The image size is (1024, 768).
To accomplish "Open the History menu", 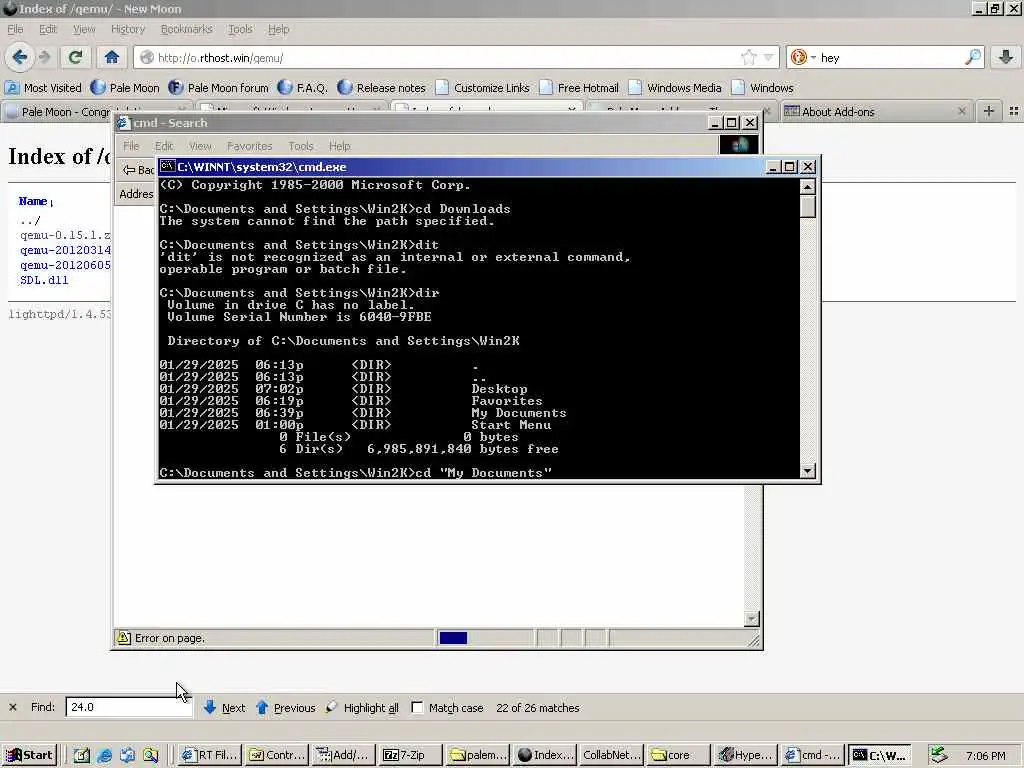I will point(127,29).
